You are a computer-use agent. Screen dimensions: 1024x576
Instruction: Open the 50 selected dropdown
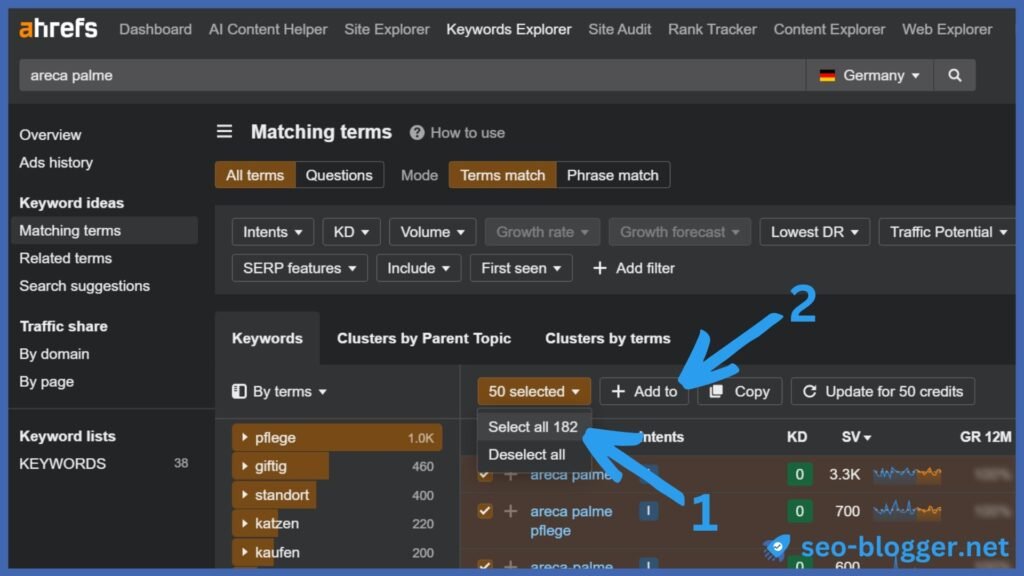point(534,391)
